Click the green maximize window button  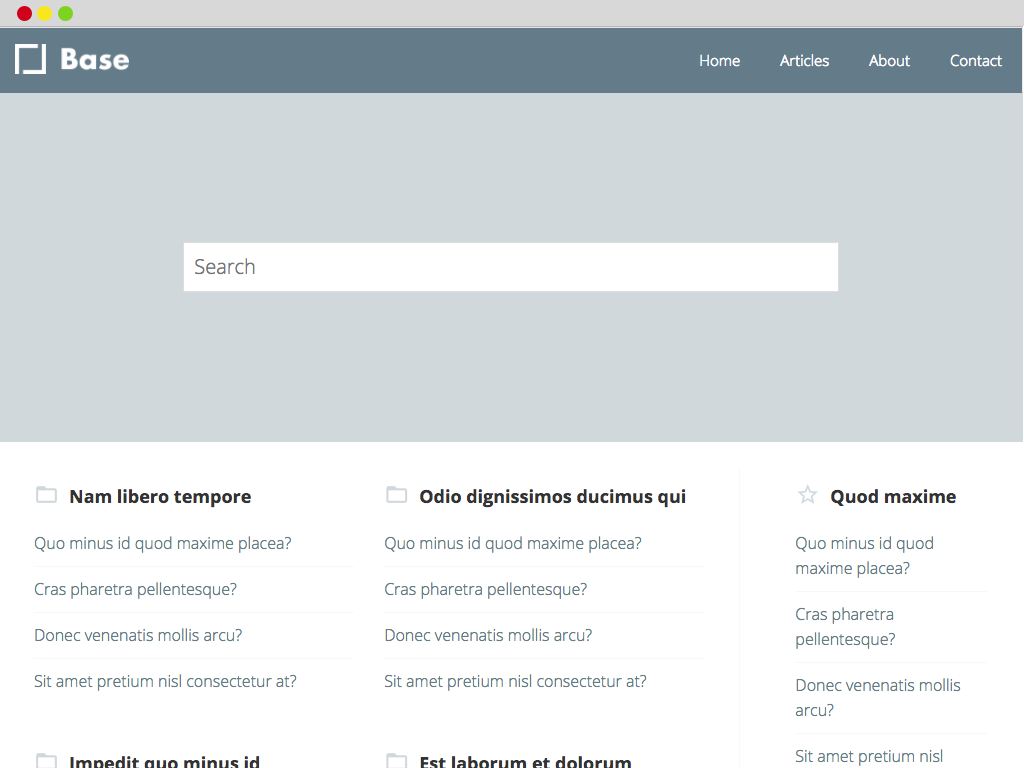click(65, 13)
